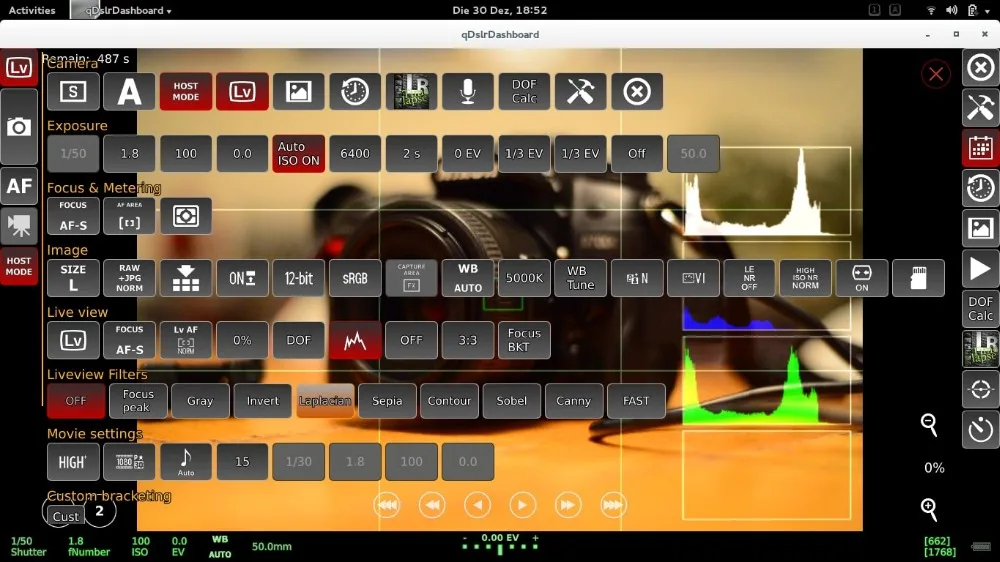The width and height of the screenshot is (1000, 562).
Task: Toggle HOST MODE in Camera row
Action: 186,92
